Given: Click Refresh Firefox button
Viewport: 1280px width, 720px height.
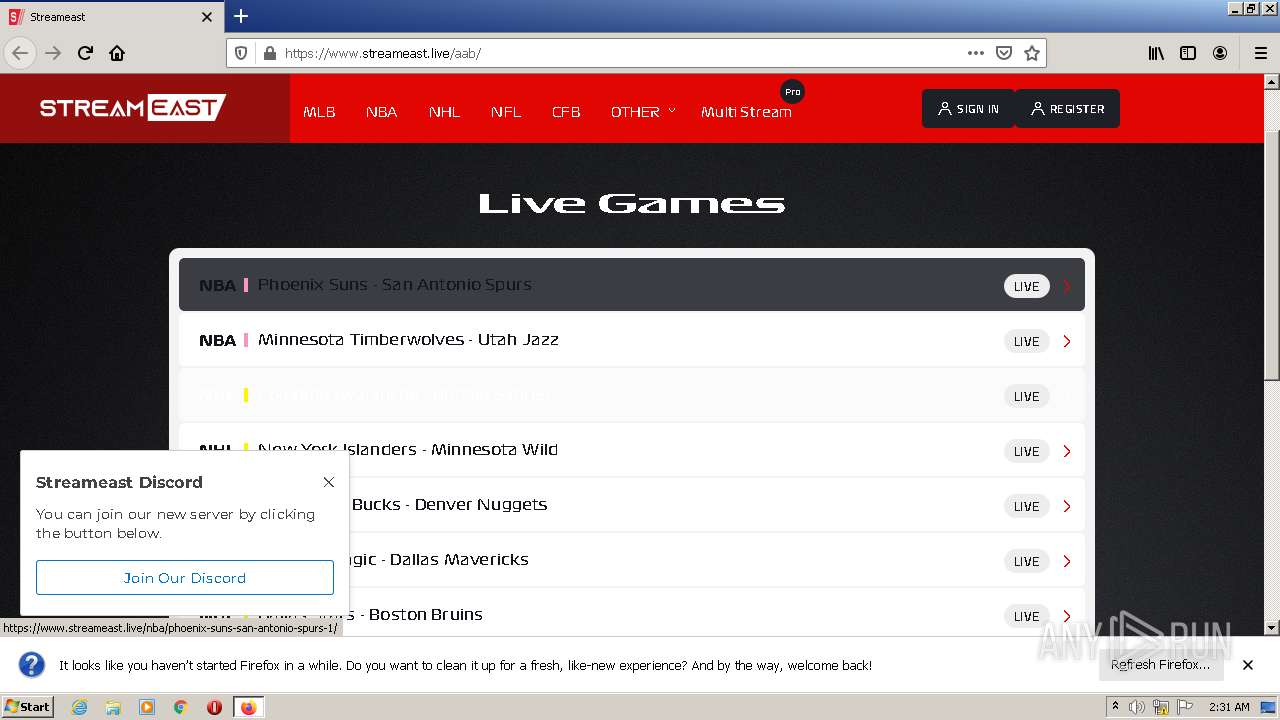Looking at the screenshot, I should tap(1160, 665).
